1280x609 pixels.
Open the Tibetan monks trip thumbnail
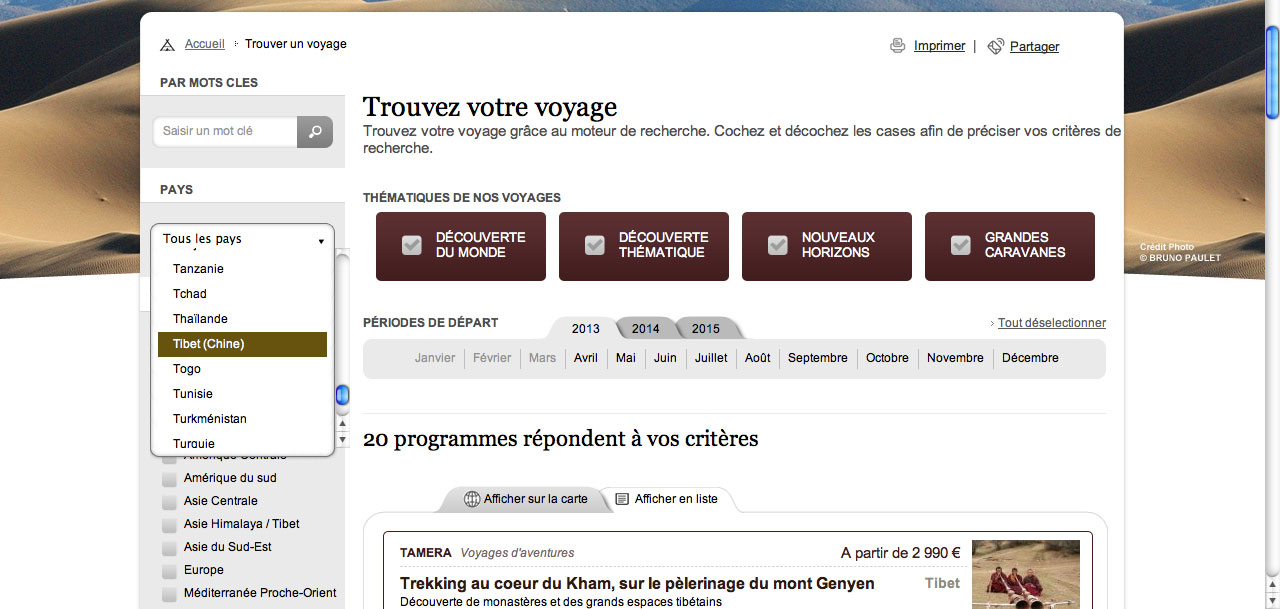click(1026, 574)
